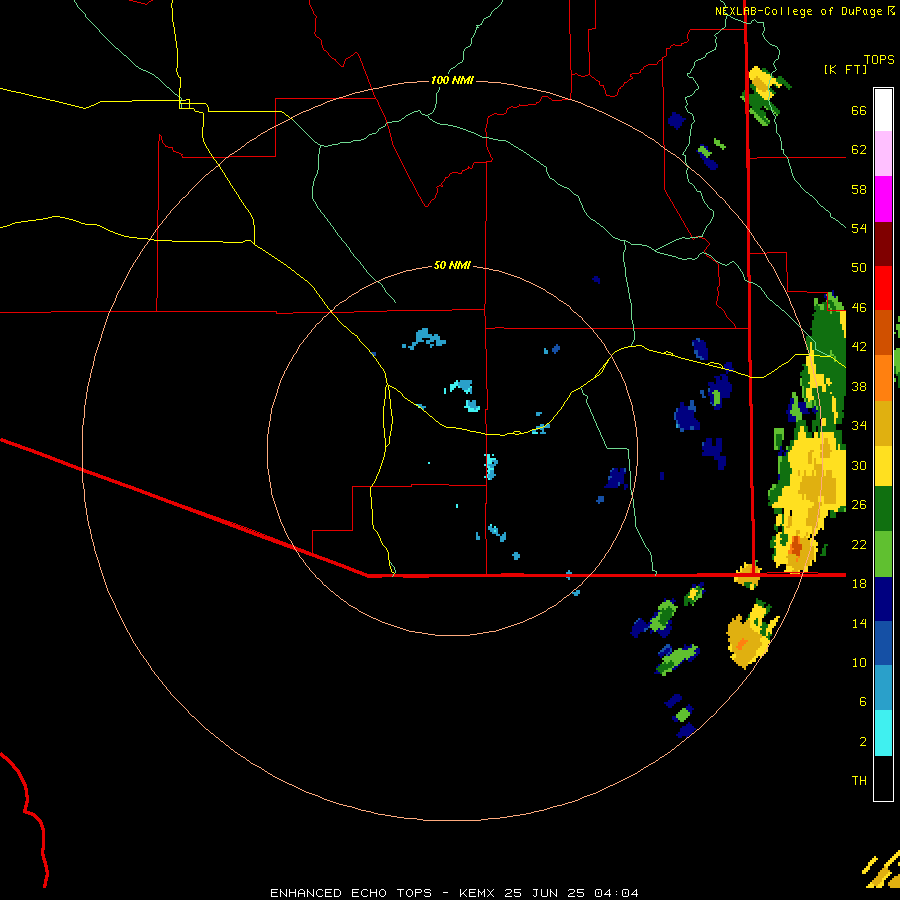Click the 22 value on the legend
900x900 pixels.
pyautogui.click(x=859, y=544)
